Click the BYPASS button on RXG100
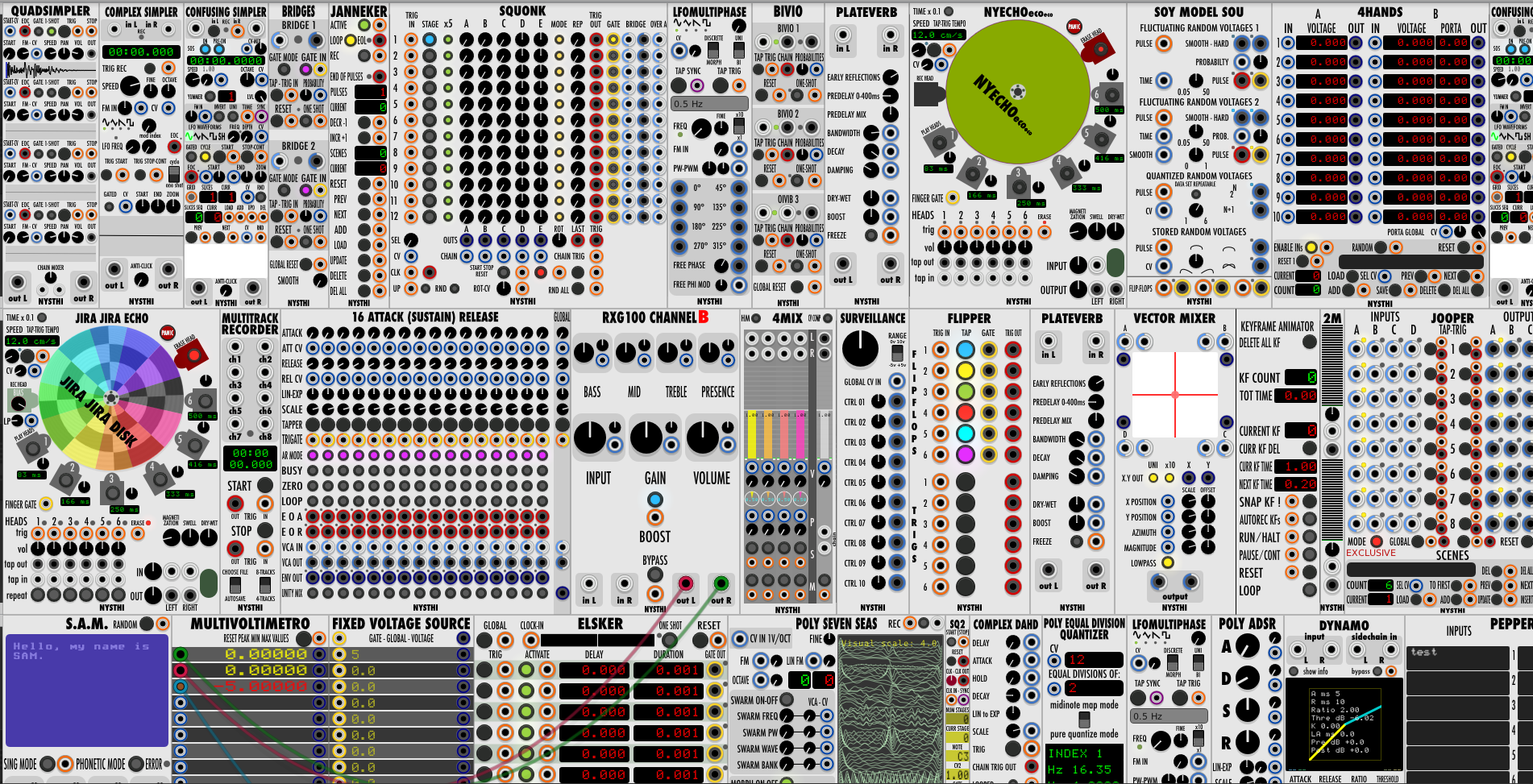 coord(655,575)
